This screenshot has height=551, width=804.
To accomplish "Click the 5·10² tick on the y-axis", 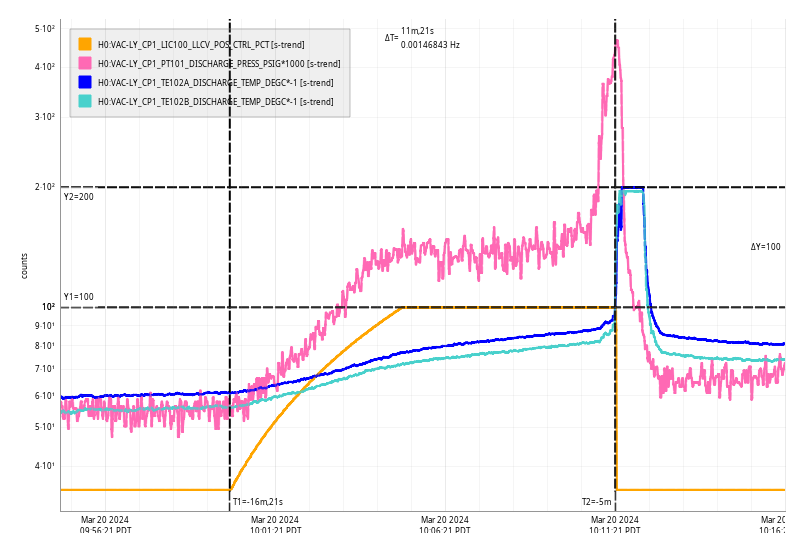I will pyautogui.click(x=44, y=29).
